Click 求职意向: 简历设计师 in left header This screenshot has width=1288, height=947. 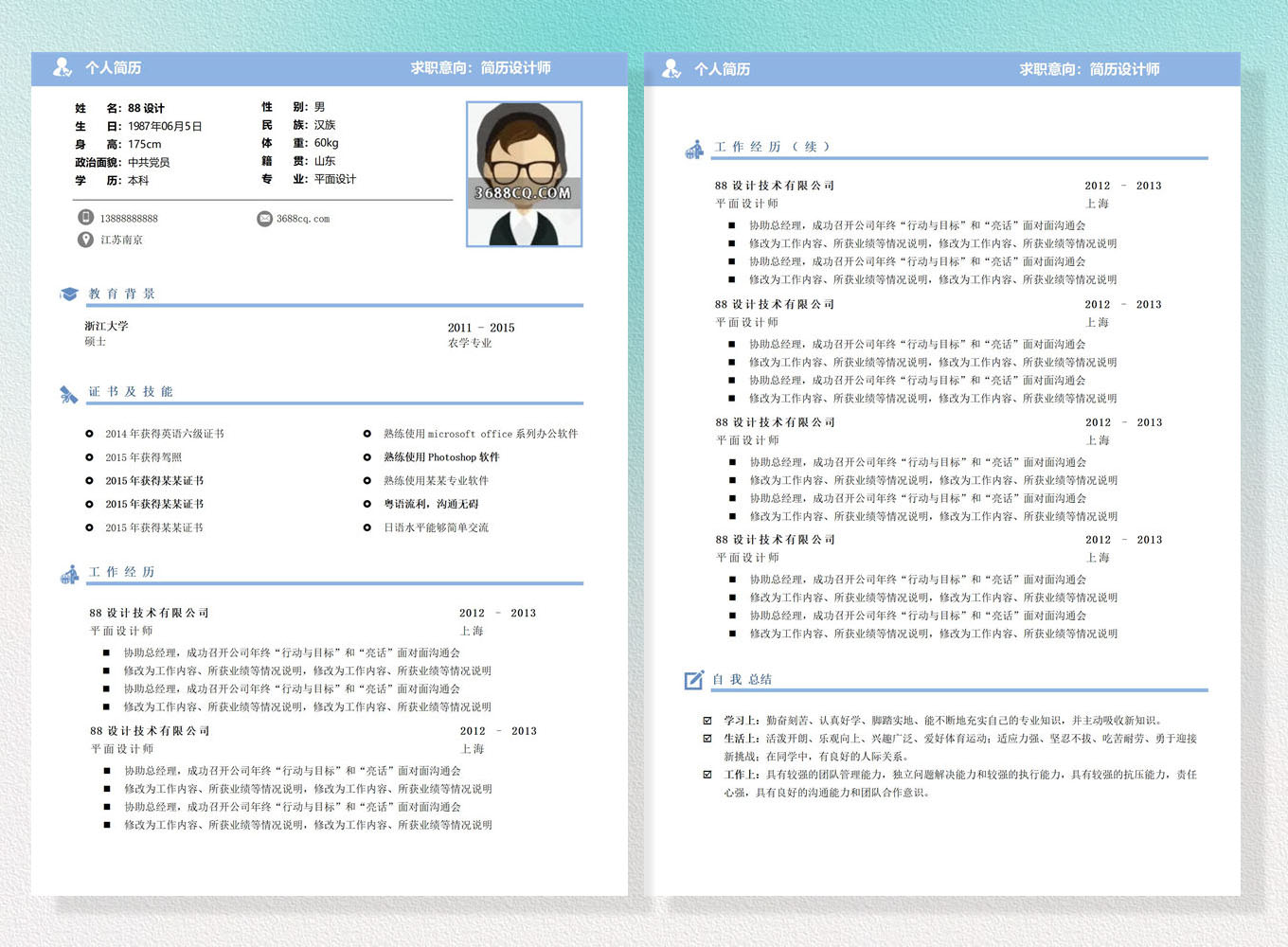480,68
